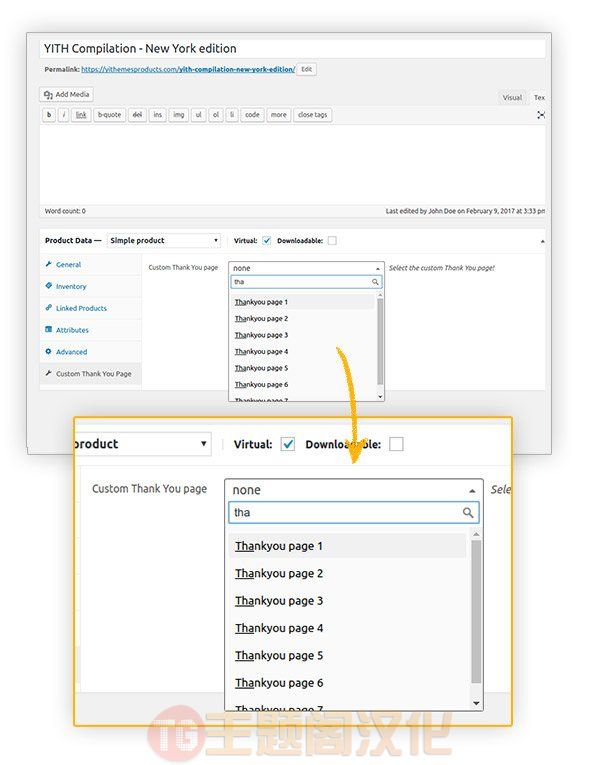This screenshot has height=765, width=600.
Task: Close the enlarged 'none' select box
Action: pos(354,490)
